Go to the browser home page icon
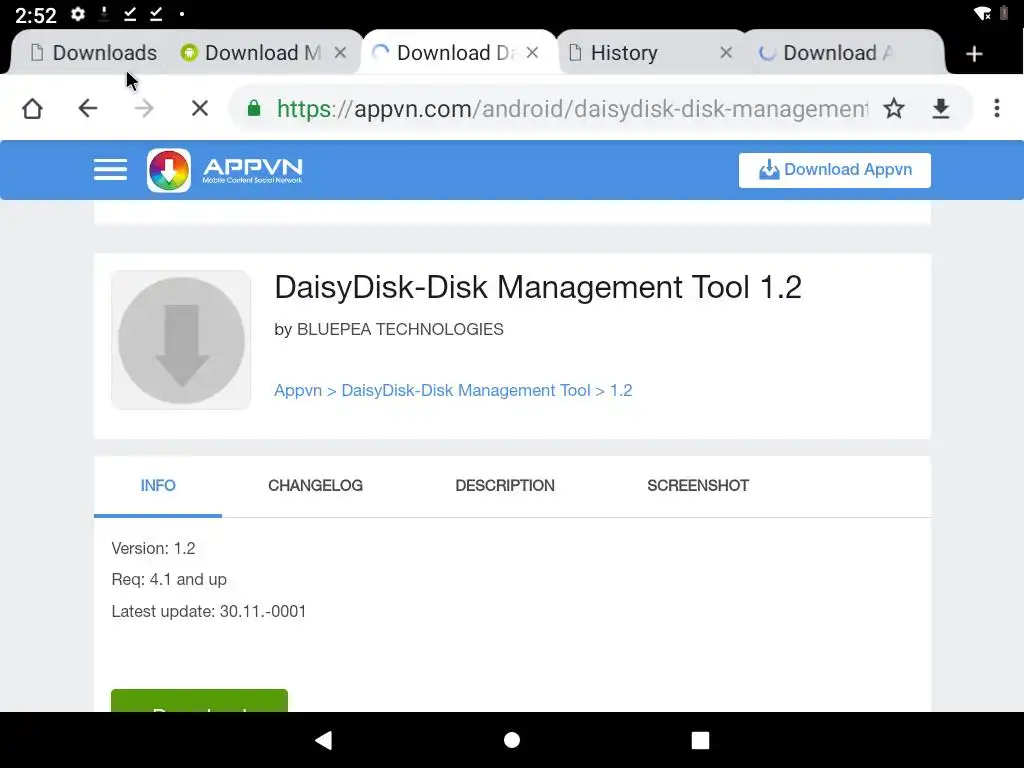Screen dimensions: 1024x768 click(32, 108)
